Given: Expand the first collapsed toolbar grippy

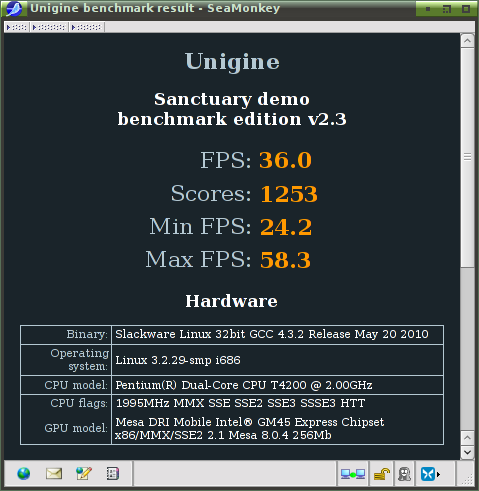Looking at the screenshot, I should point(17,27).
